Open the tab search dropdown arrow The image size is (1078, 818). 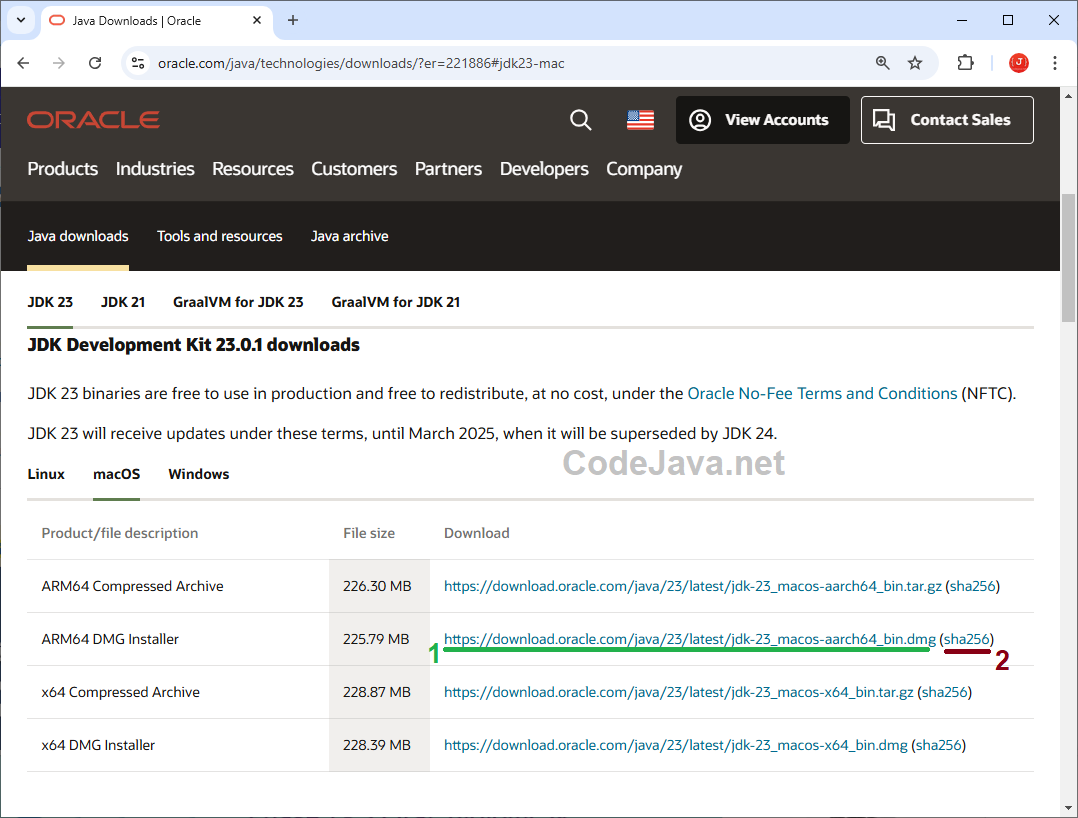tap(21, 20)
